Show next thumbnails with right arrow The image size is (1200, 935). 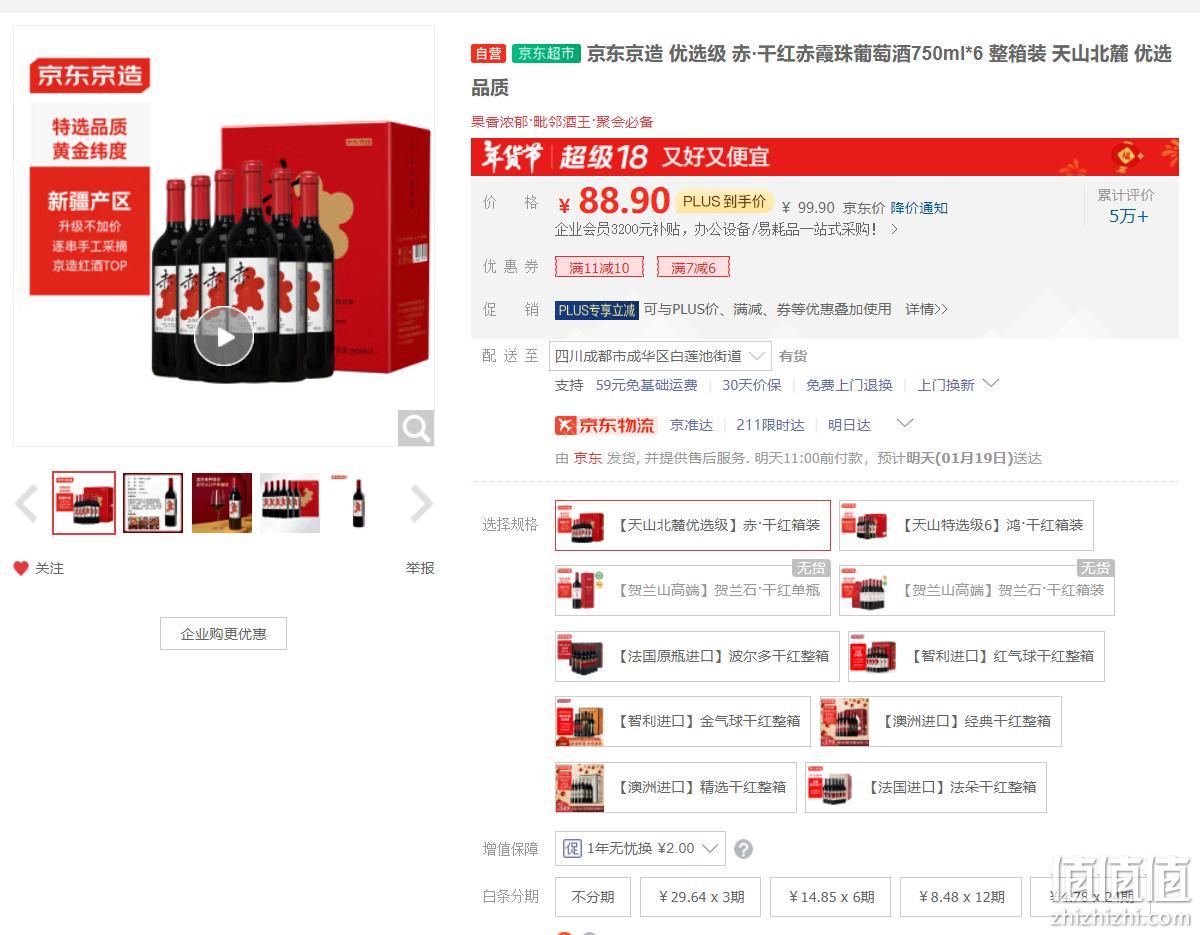tap(421, 504)
